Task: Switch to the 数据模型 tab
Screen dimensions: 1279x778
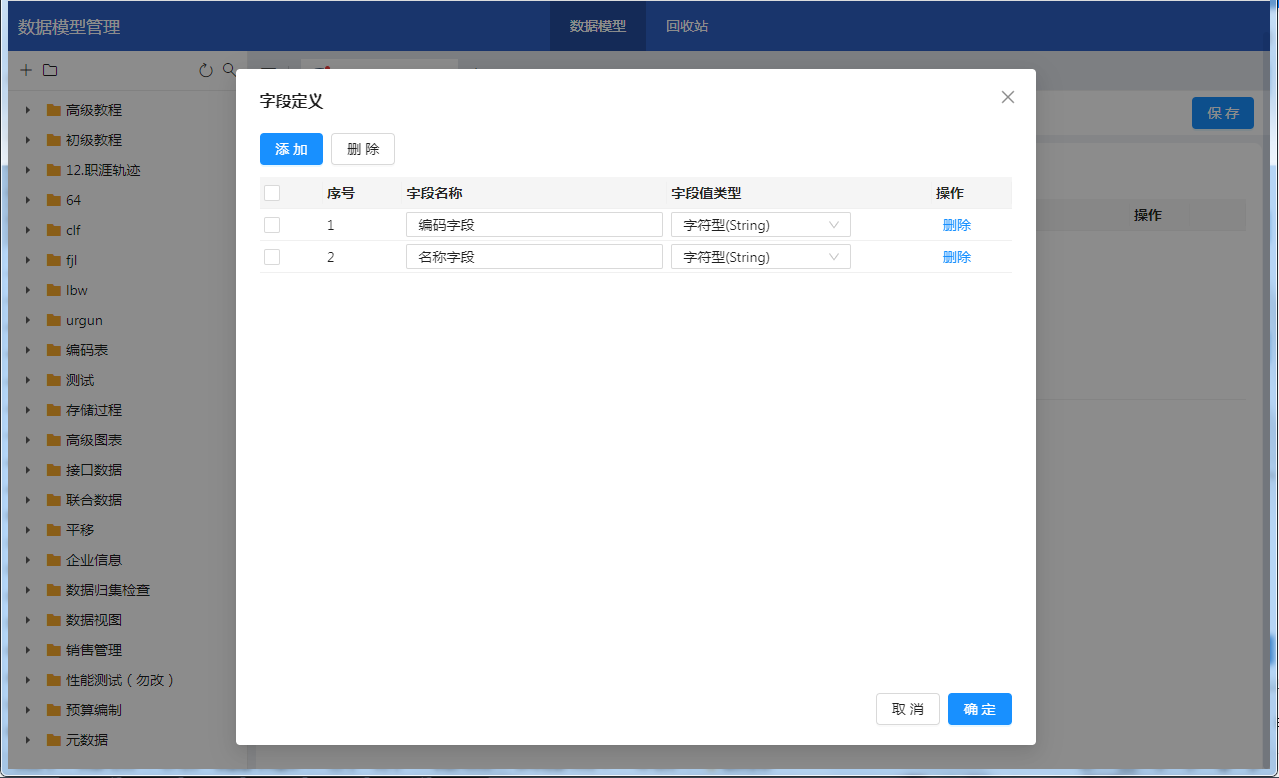Action: [598, 26]
